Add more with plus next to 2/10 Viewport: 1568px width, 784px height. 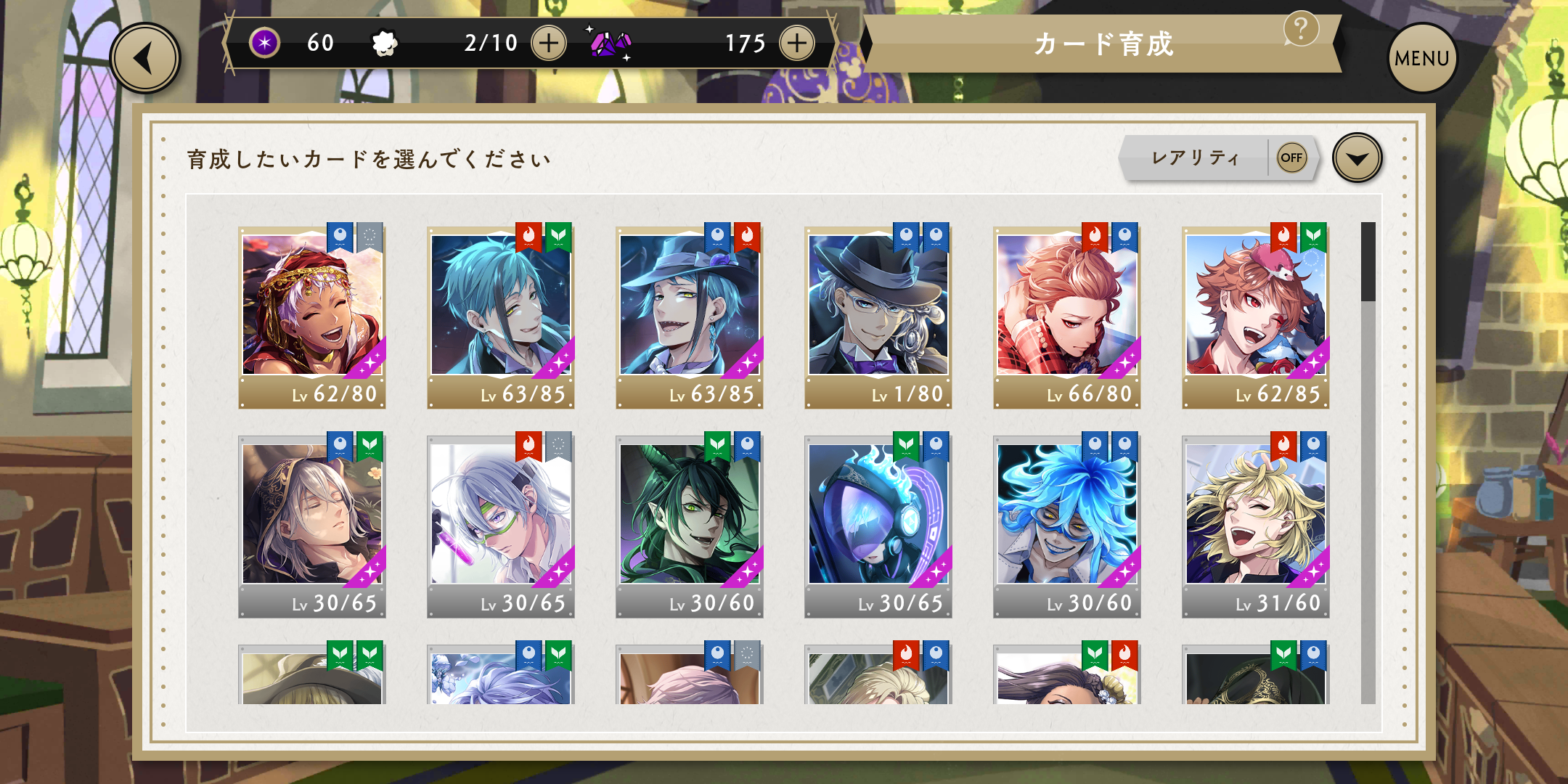pyautogui.click(x=549, y=43)
